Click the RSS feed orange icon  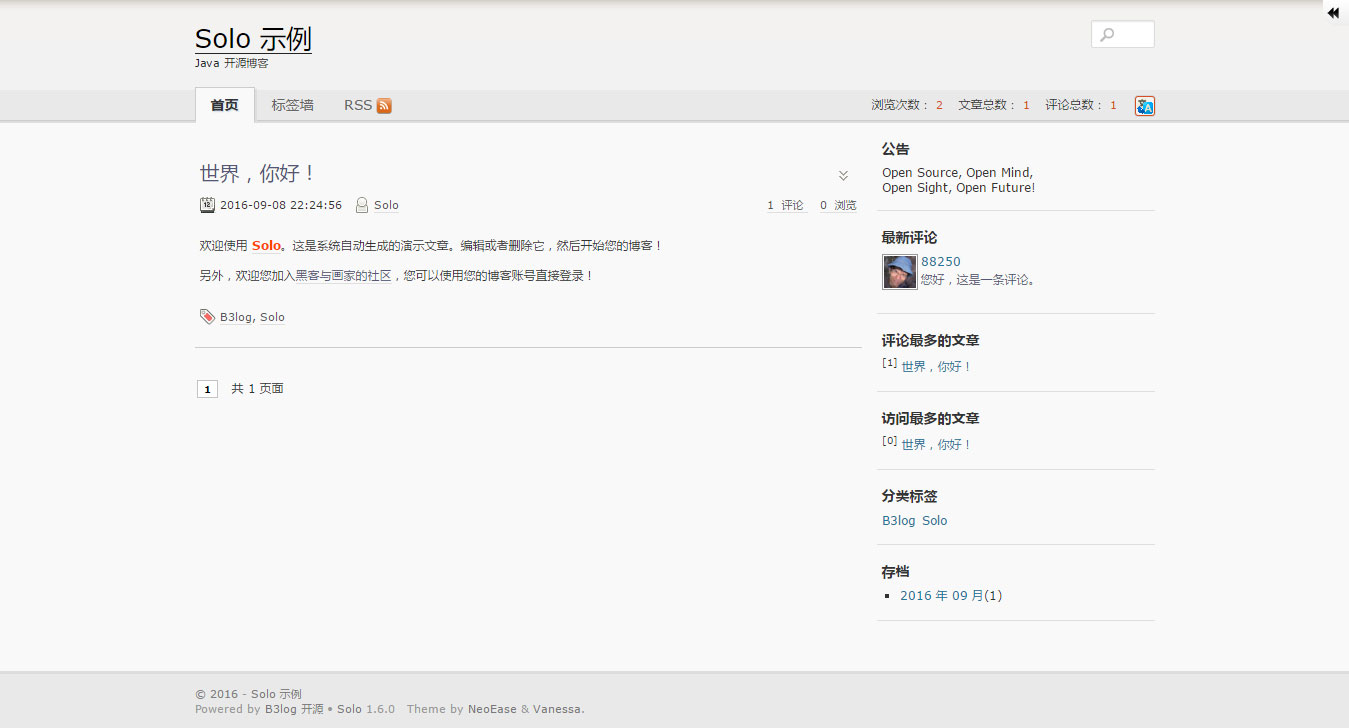pyautogui.click(x=384, y=106)
